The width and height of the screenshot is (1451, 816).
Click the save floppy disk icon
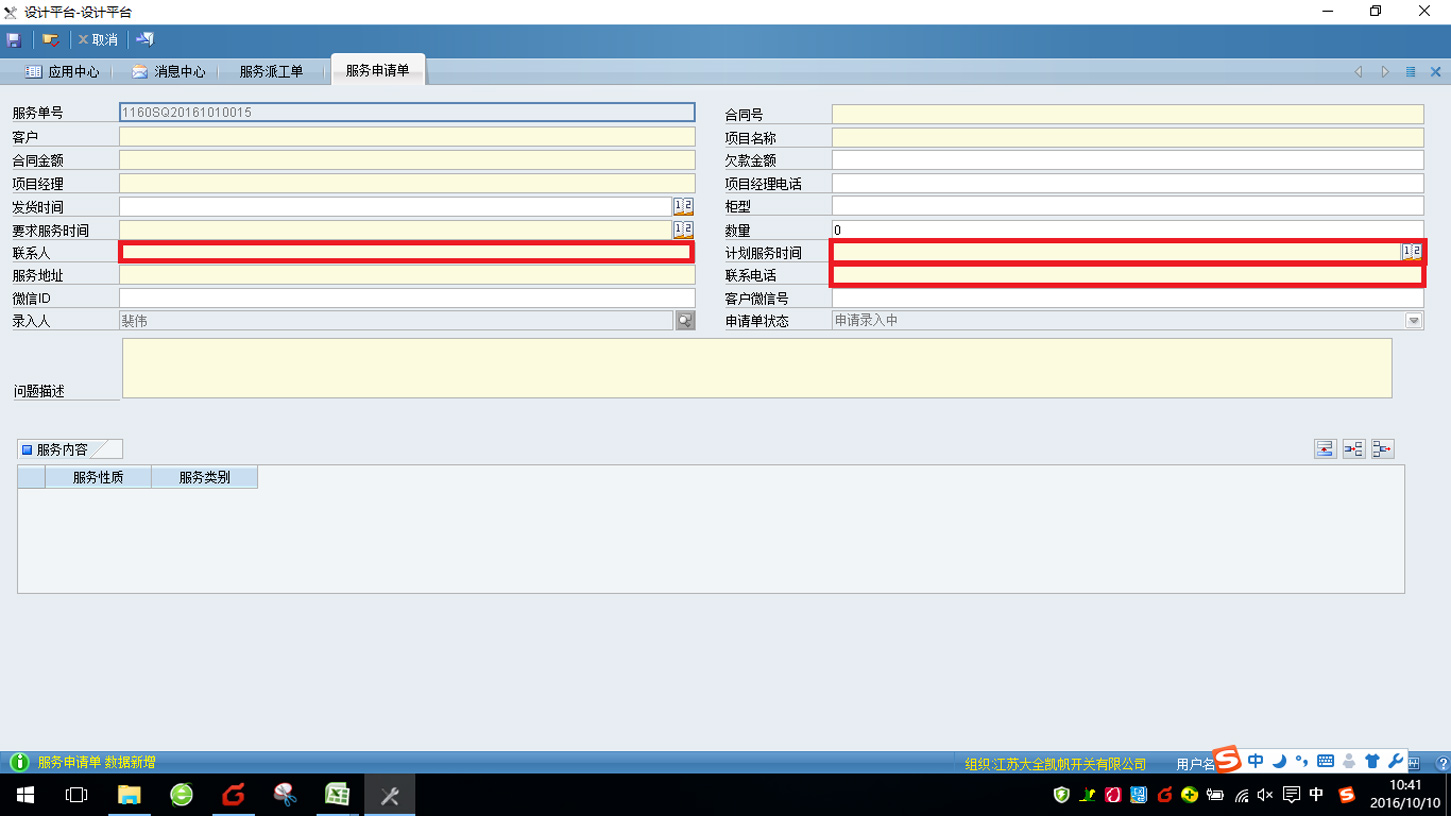coord(14,40)
